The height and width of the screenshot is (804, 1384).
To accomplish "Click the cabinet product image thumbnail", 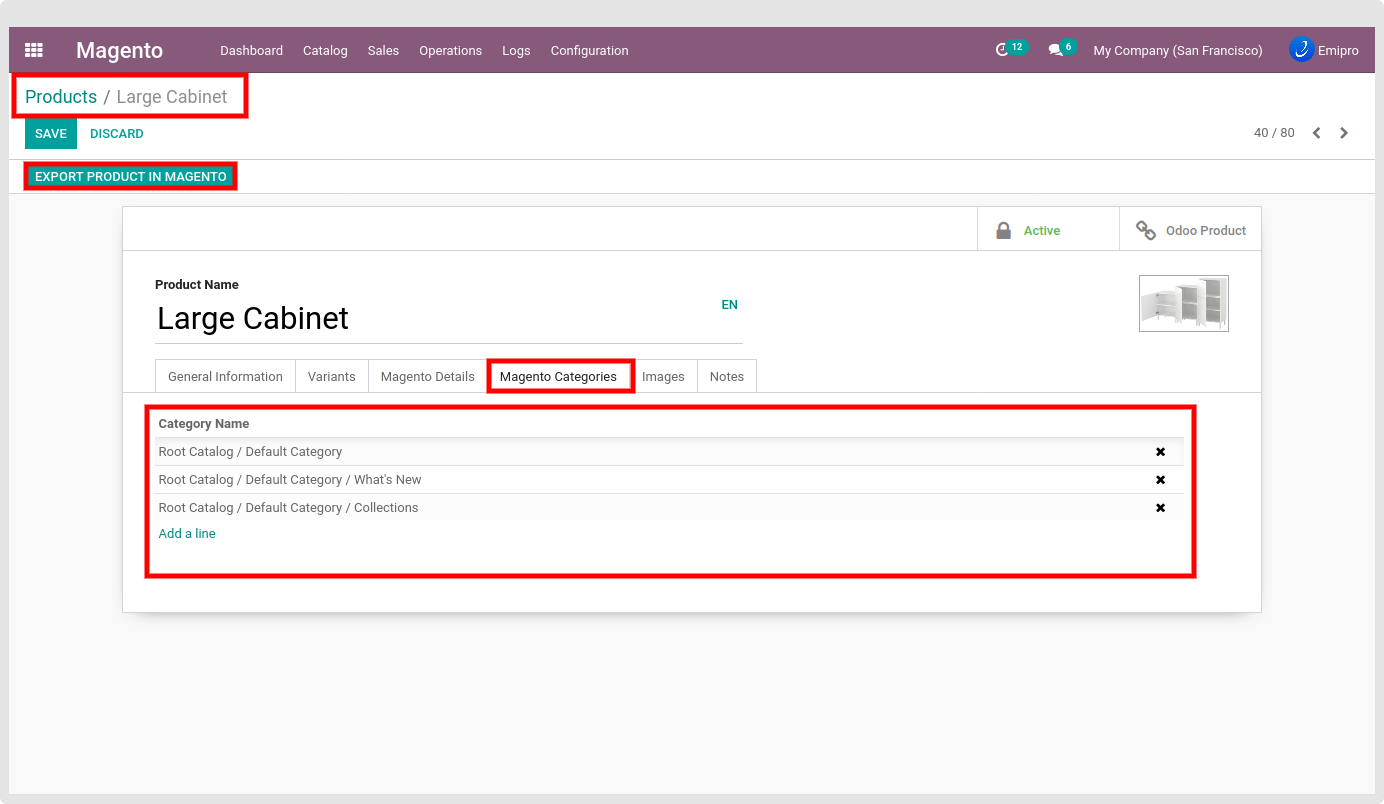I will (x=1184, y=303).
